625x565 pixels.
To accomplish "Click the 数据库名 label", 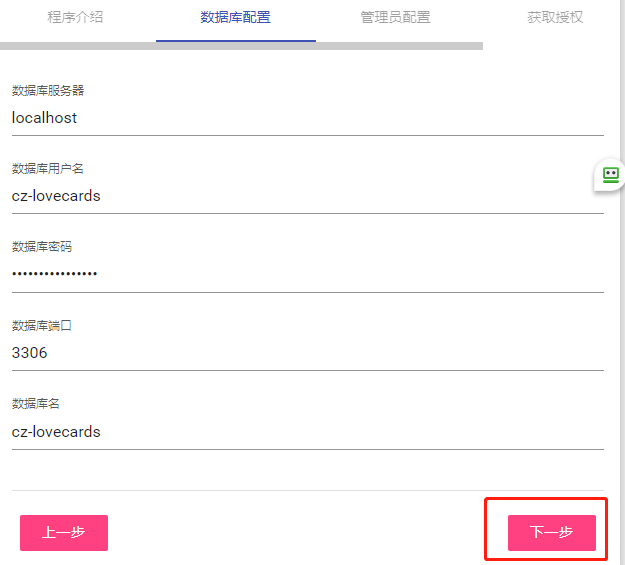I will (x=36, y=403).
